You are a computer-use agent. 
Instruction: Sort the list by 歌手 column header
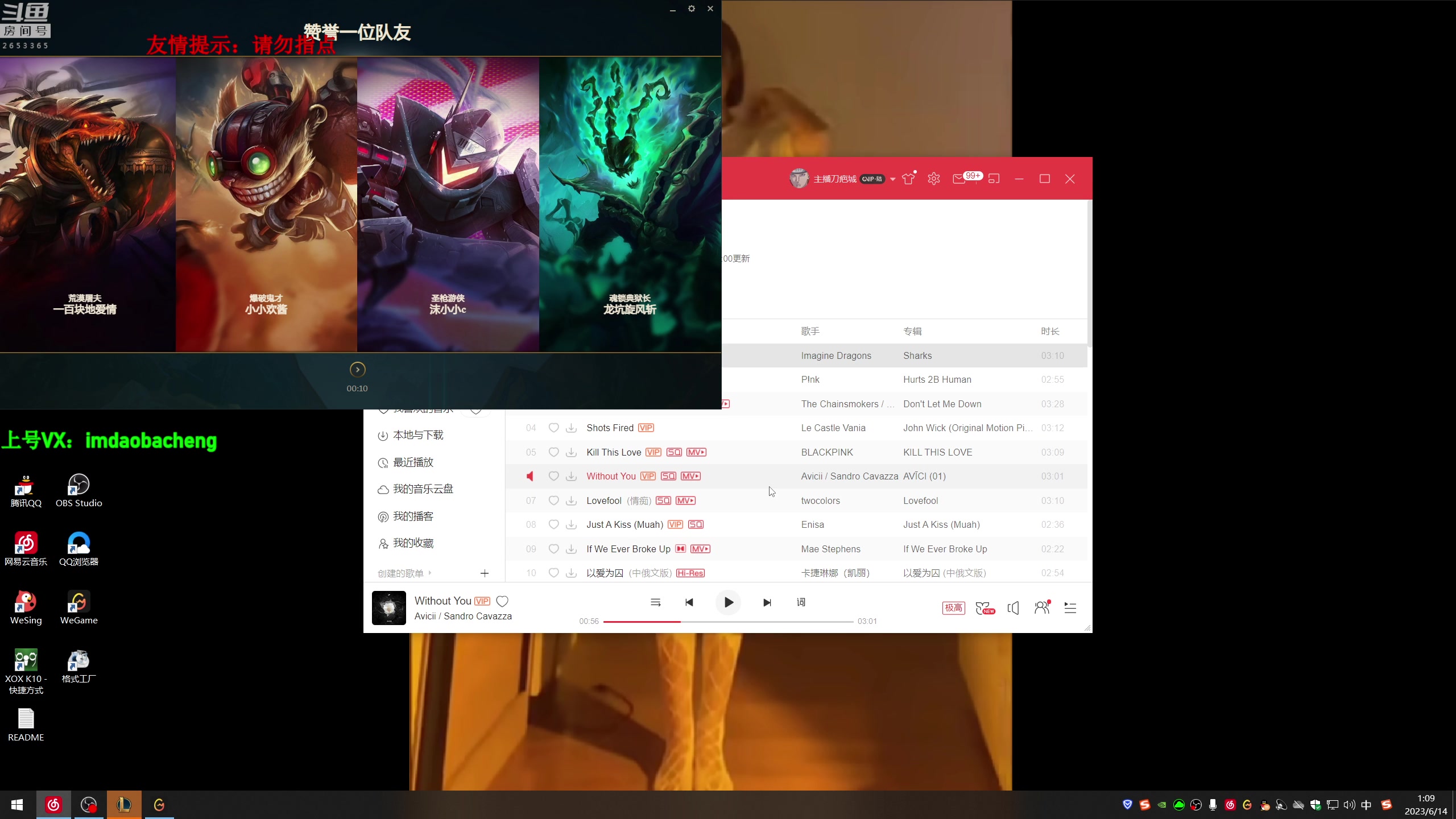(x=810, y=331)
